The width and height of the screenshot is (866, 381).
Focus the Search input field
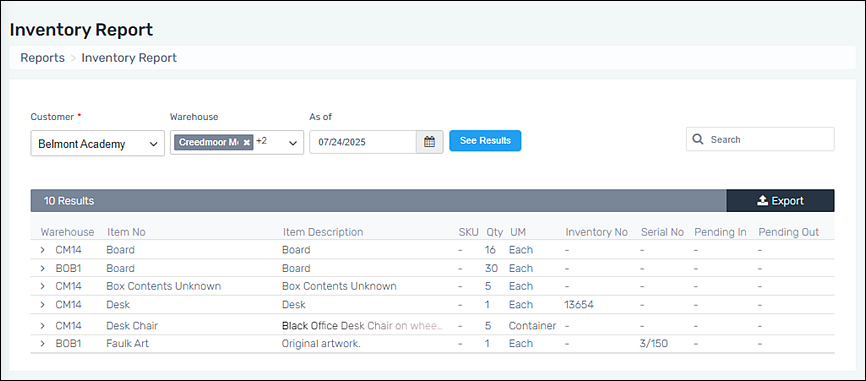coord(760,139)
